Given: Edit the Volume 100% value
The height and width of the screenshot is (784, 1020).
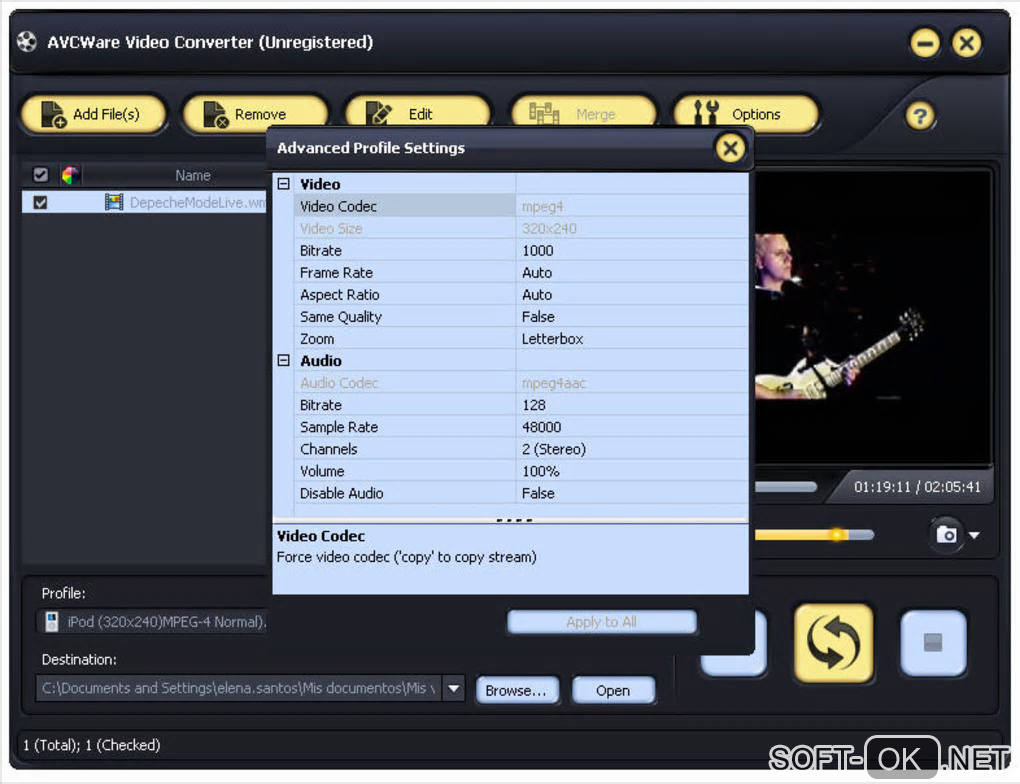Looking at the screenshot, I should (x=632, y=472).
